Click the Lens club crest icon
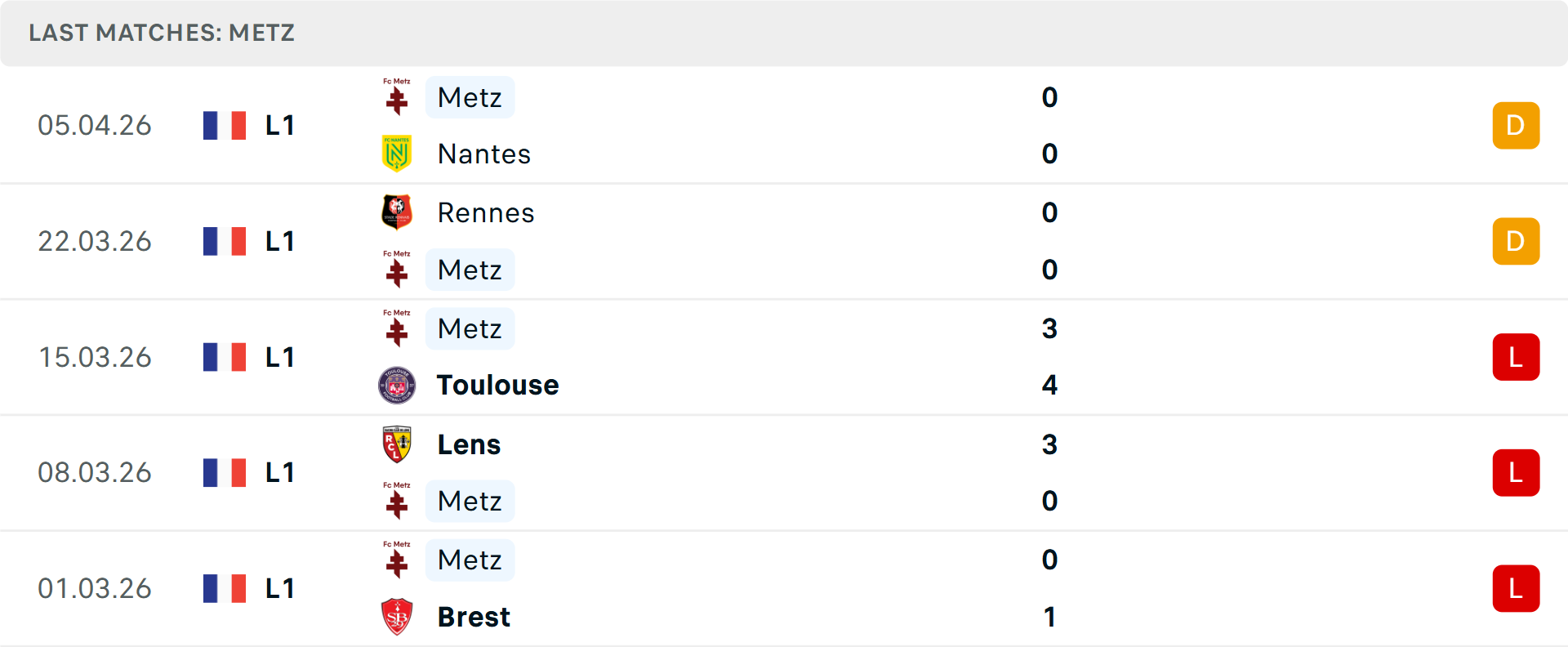 (397, 444)
